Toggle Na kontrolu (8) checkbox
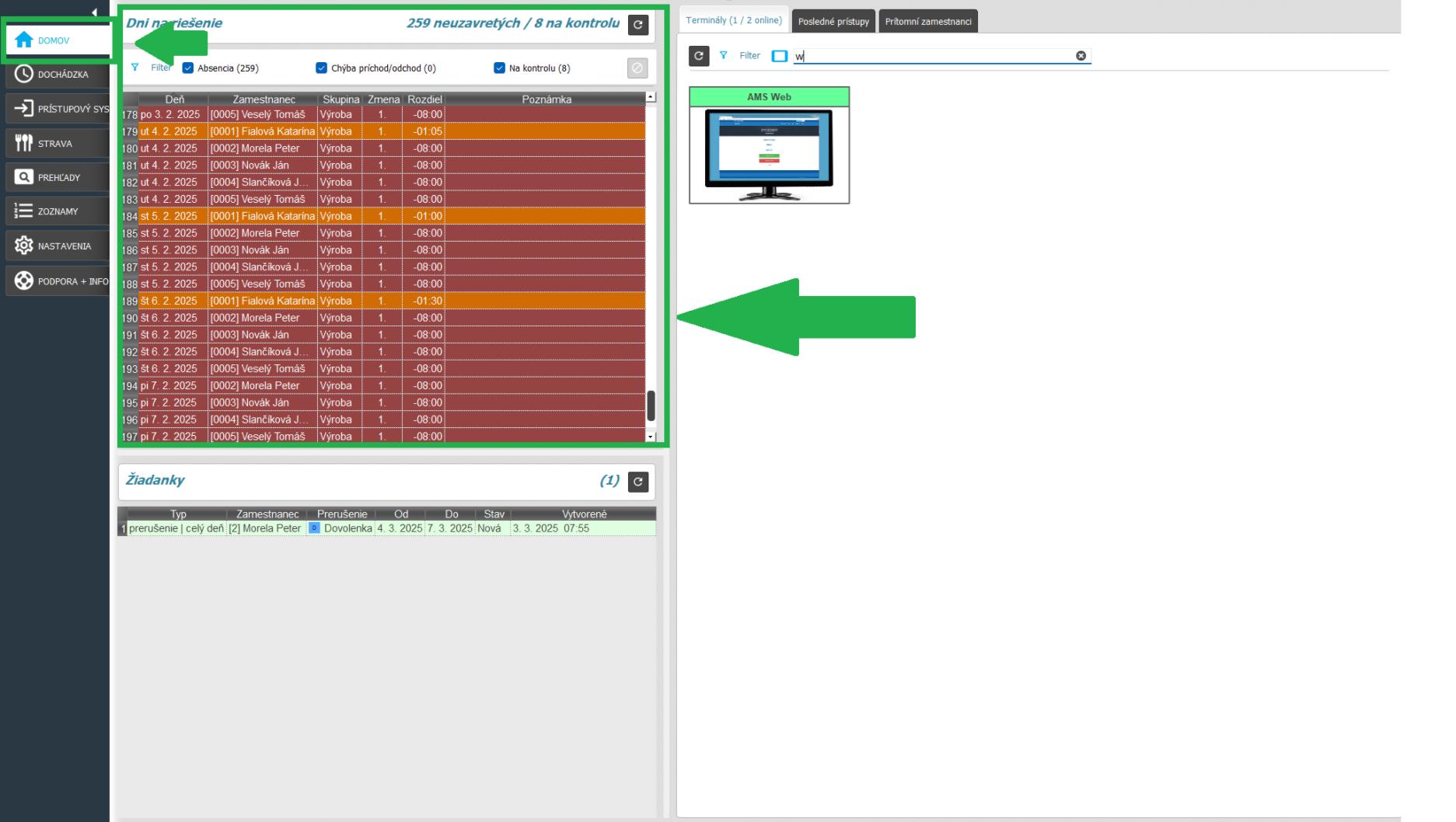The width and height of the screenshot is (1456, 822). [x=499, y=68]
